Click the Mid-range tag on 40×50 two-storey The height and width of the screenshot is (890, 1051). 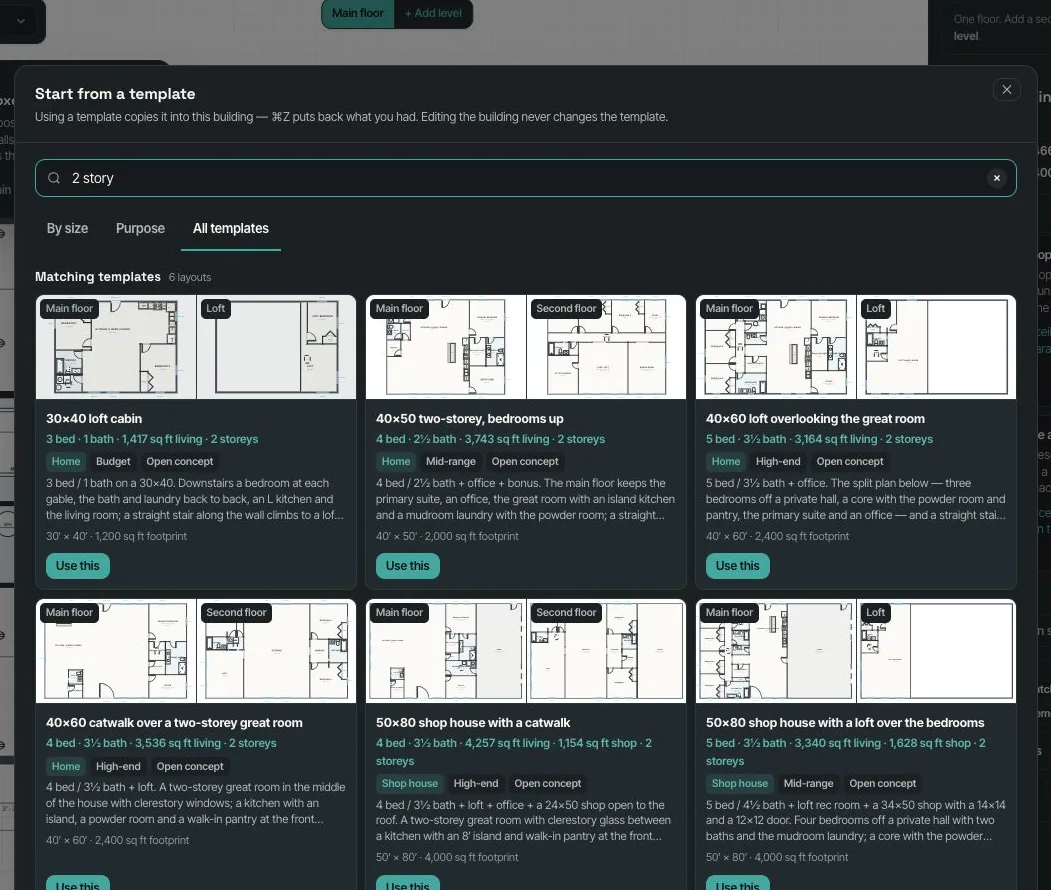point(450,462)
